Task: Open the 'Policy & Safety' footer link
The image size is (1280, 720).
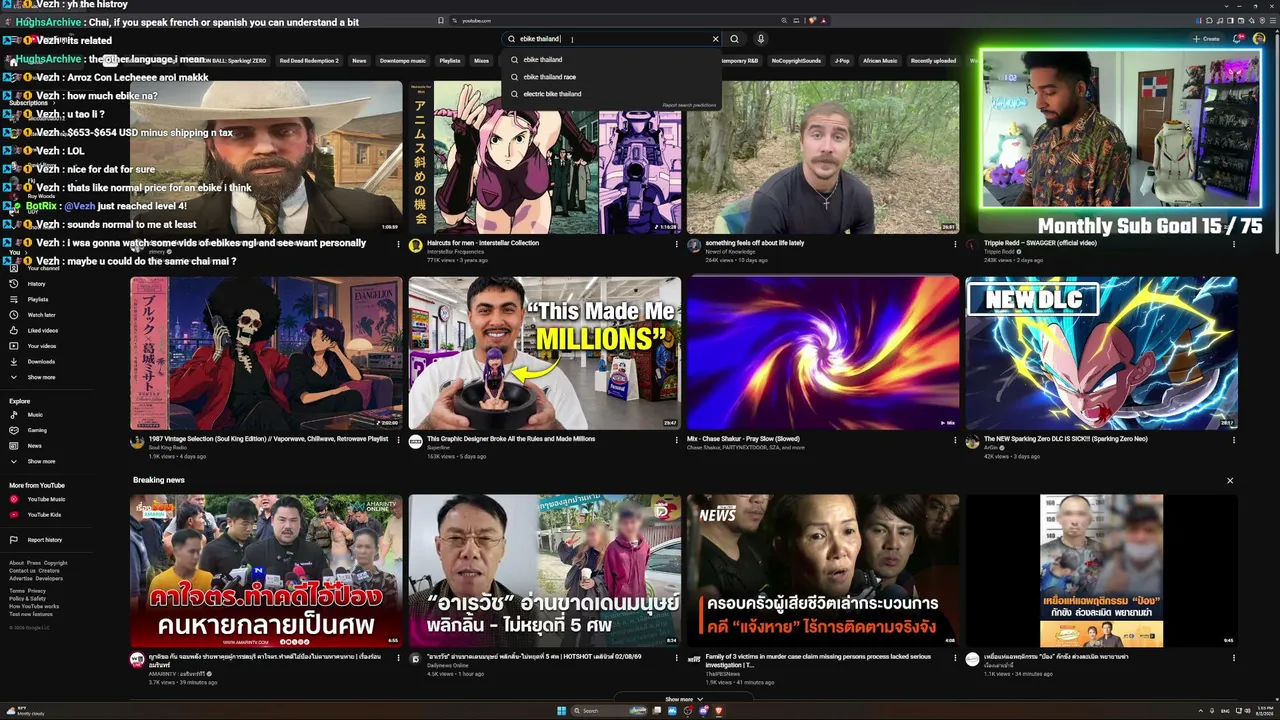Action: pos(28,598)
